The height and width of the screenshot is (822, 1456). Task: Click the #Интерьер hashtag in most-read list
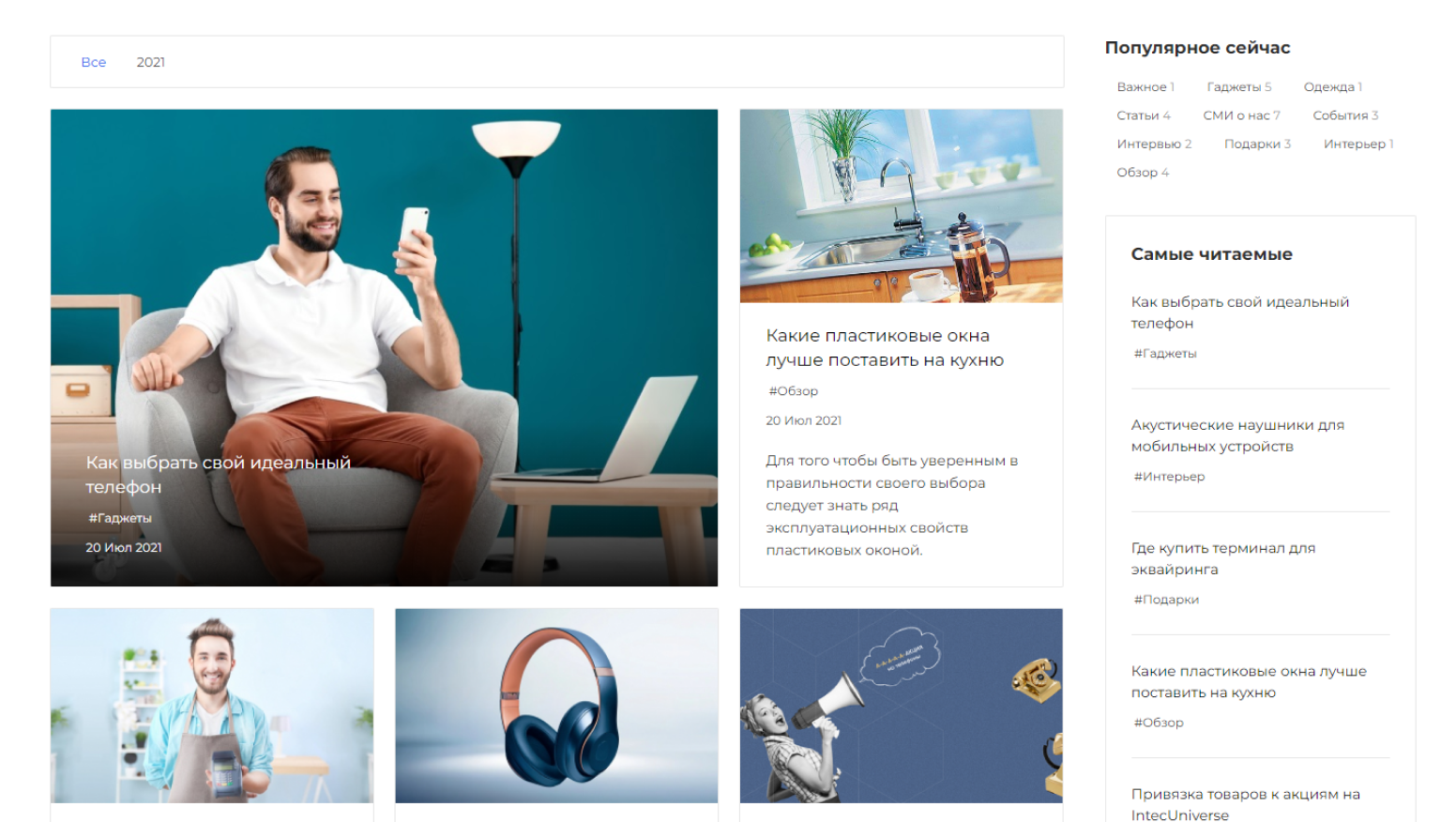pyautogui.click(x=1169, y=477)
